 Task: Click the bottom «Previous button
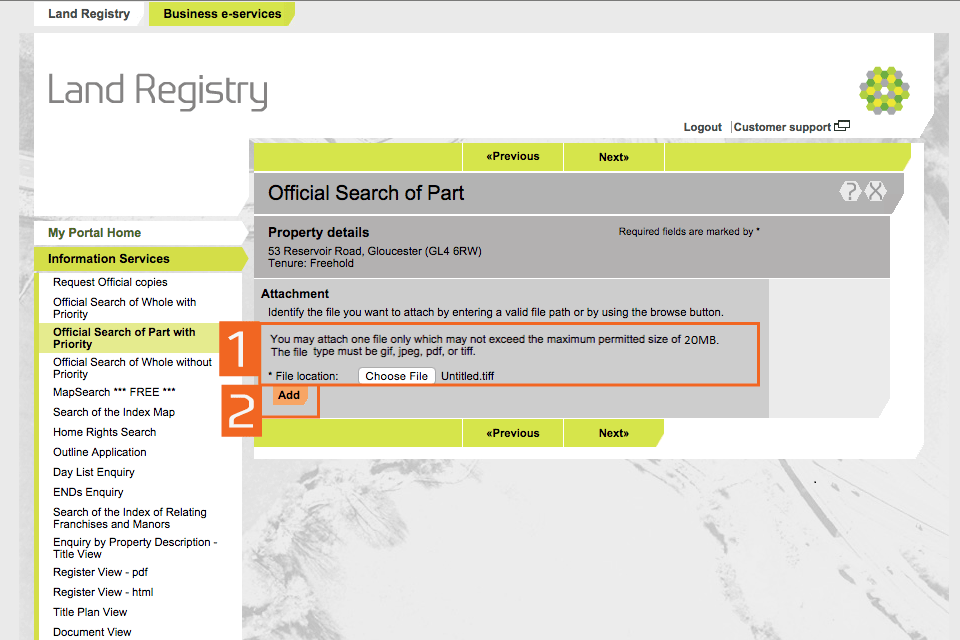[x=513, y=434]
